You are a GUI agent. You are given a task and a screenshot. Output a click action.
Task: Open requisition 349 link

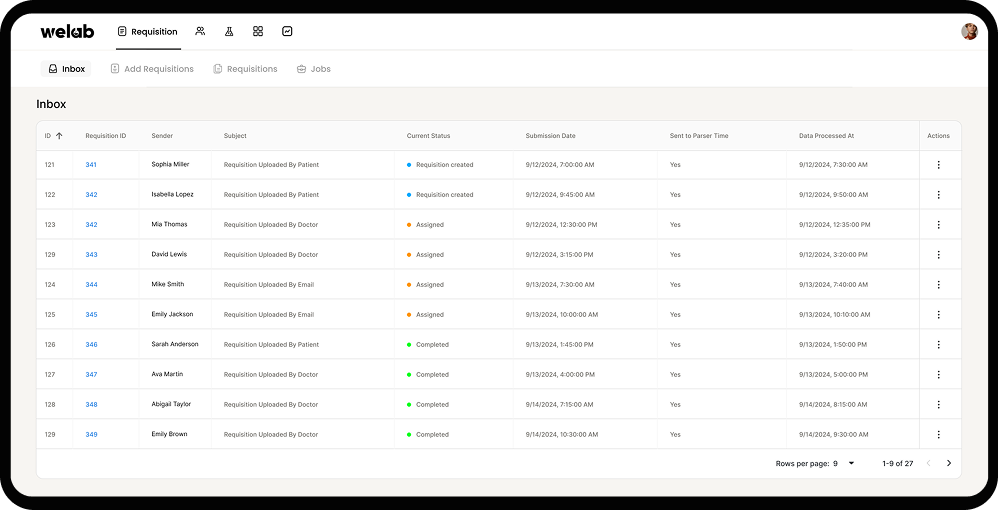pos(92,434)
